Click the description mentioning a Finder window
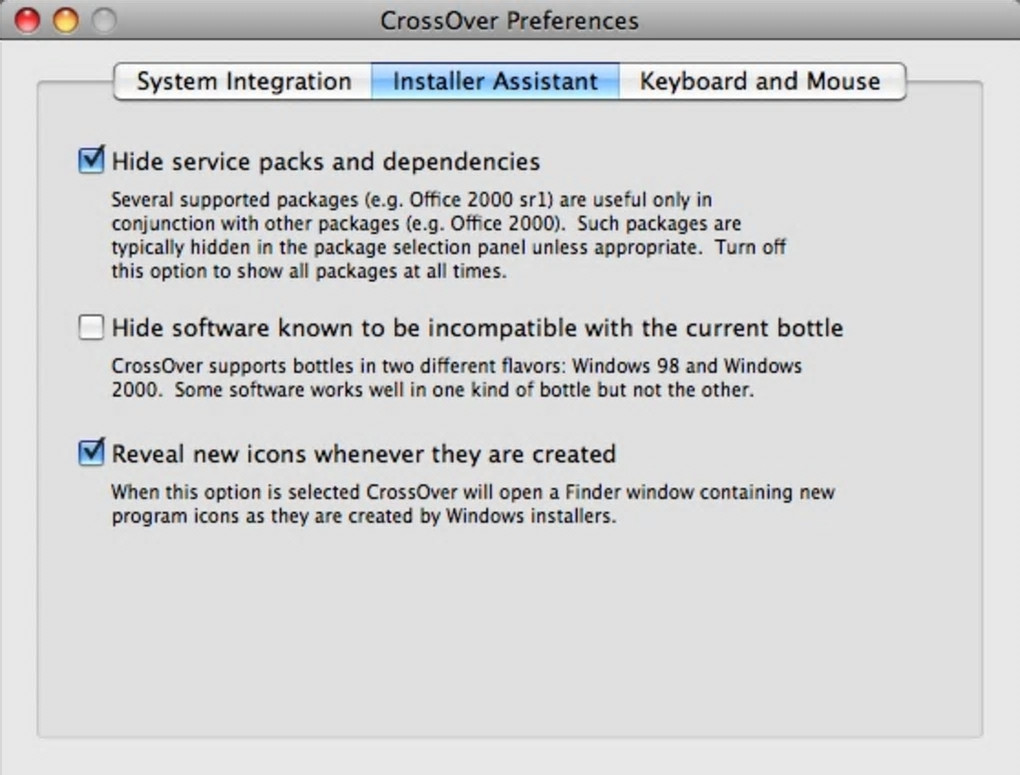 click(472, 493)
